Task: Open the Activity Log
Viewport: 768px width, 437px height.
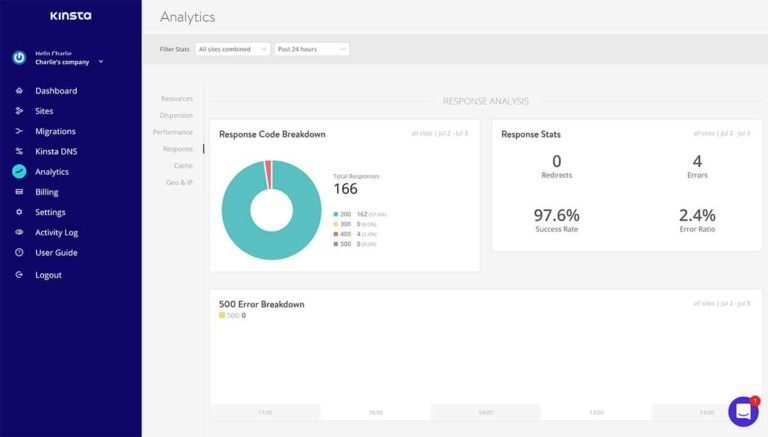Action: click(56, 233)
